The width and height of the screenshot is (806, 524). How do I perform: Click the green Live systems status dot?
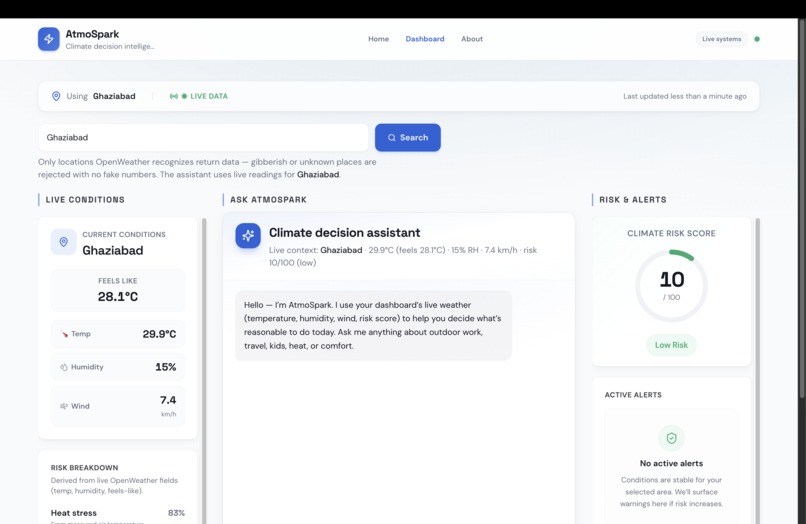tap(757, 39)
